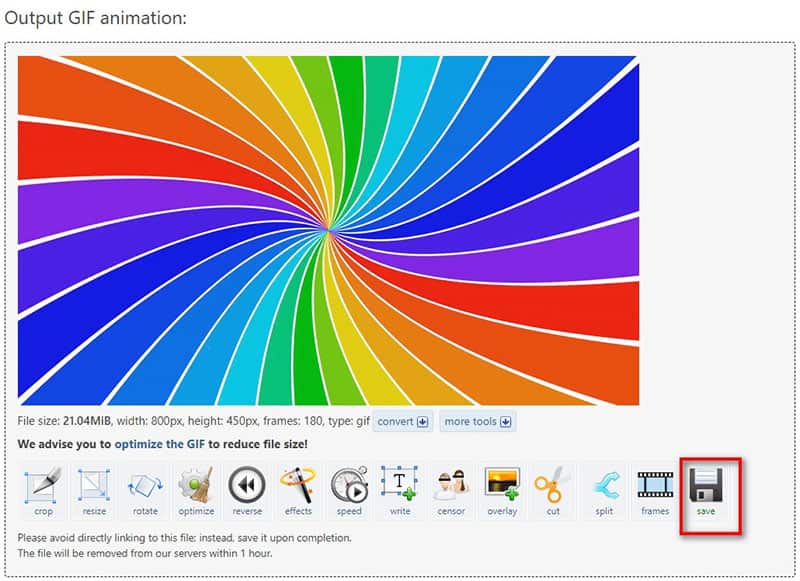
Task: Click the text about avoiding direct linking
Action: pos(184,538)
